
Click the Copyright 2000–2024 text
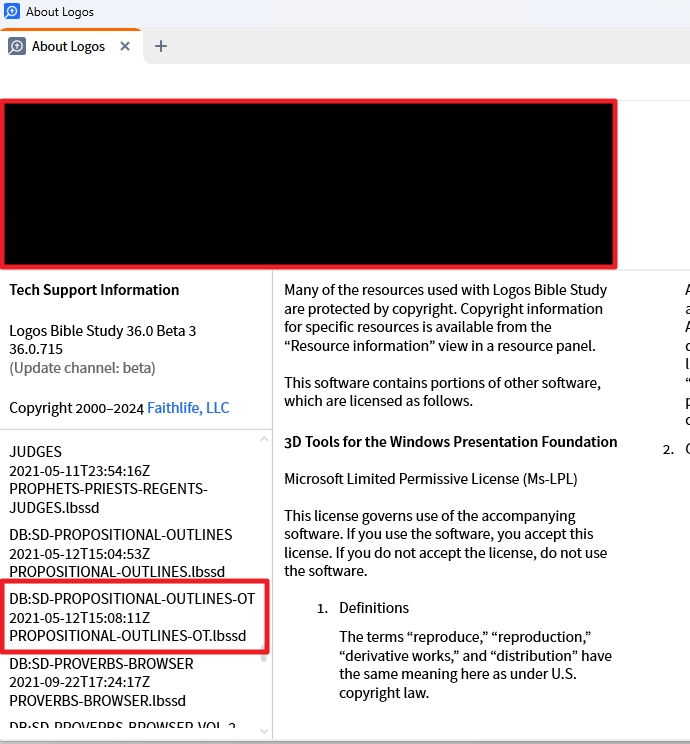(76, 408)
